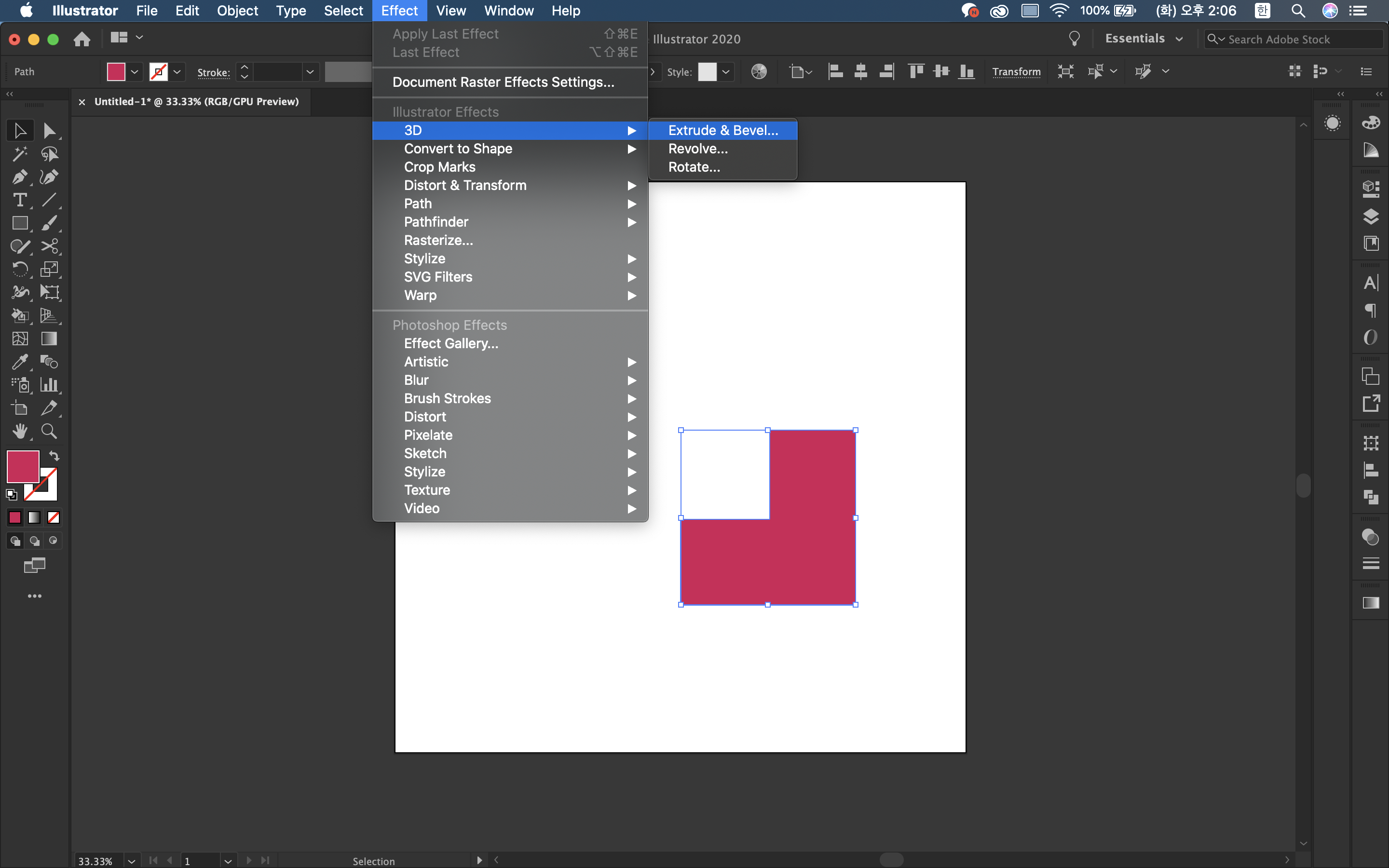Open the Layers panel icon
The image size is (1389, 868).
(1371, 217)
